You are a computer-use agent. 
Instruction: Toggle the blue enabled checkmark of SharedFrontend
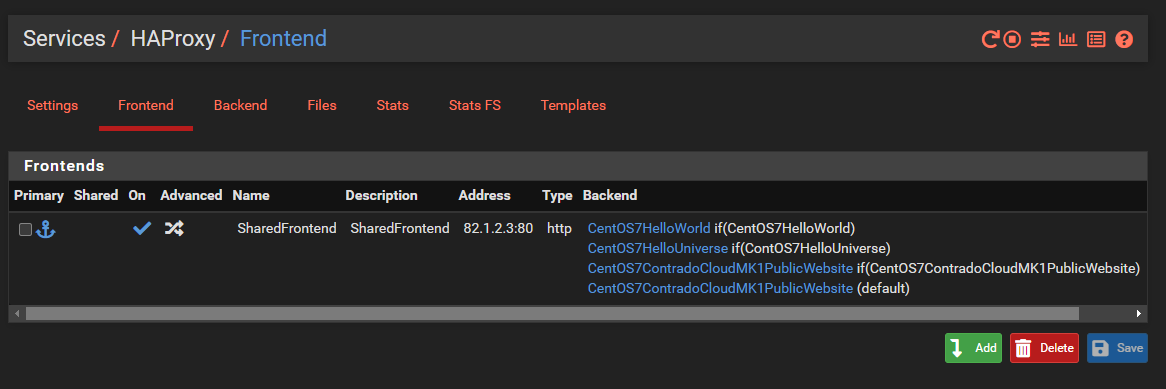[x=141, y=228]
